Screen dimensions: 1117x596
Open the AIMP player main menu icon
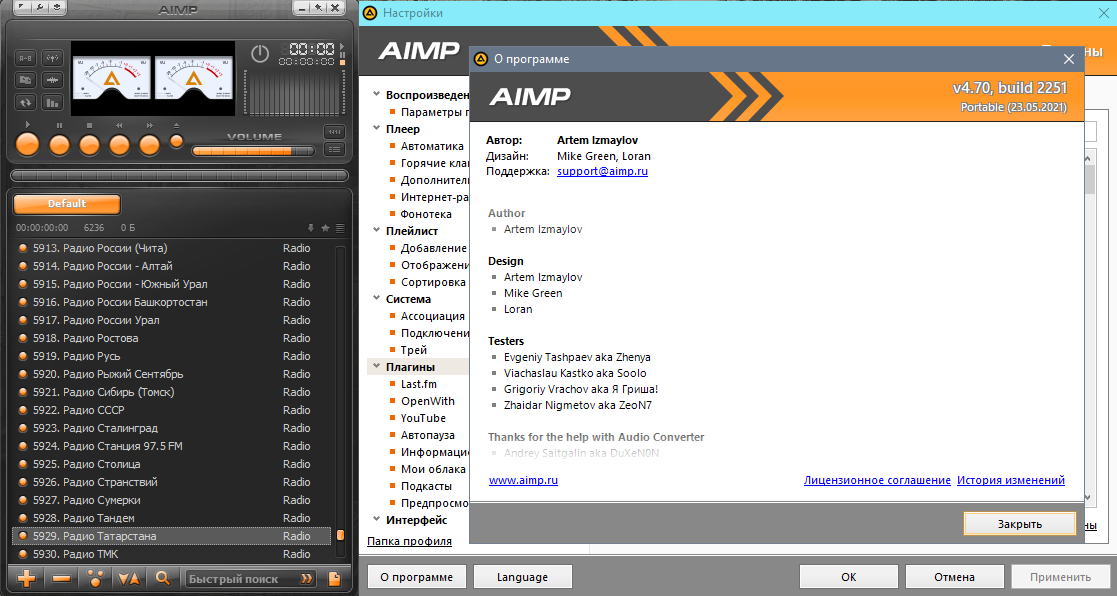click(23, 8)
